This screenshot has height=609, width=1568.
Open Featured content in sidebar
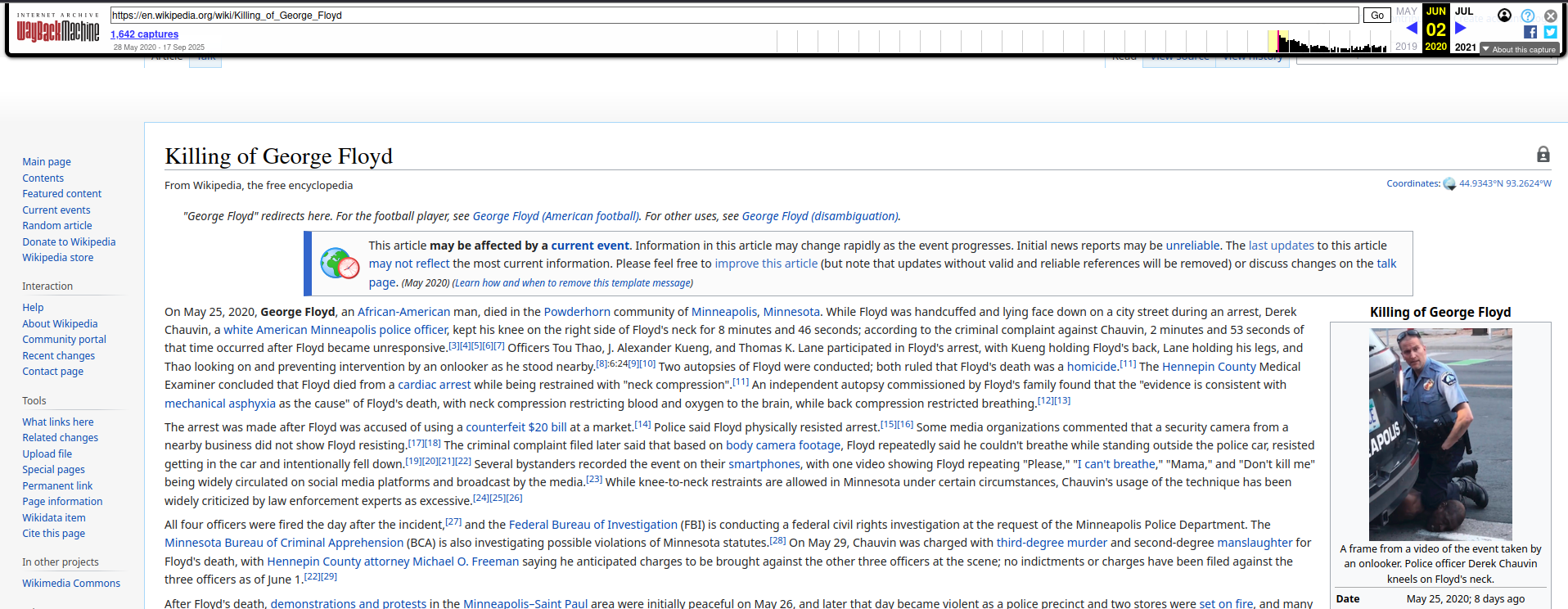[x=62, y=194]
